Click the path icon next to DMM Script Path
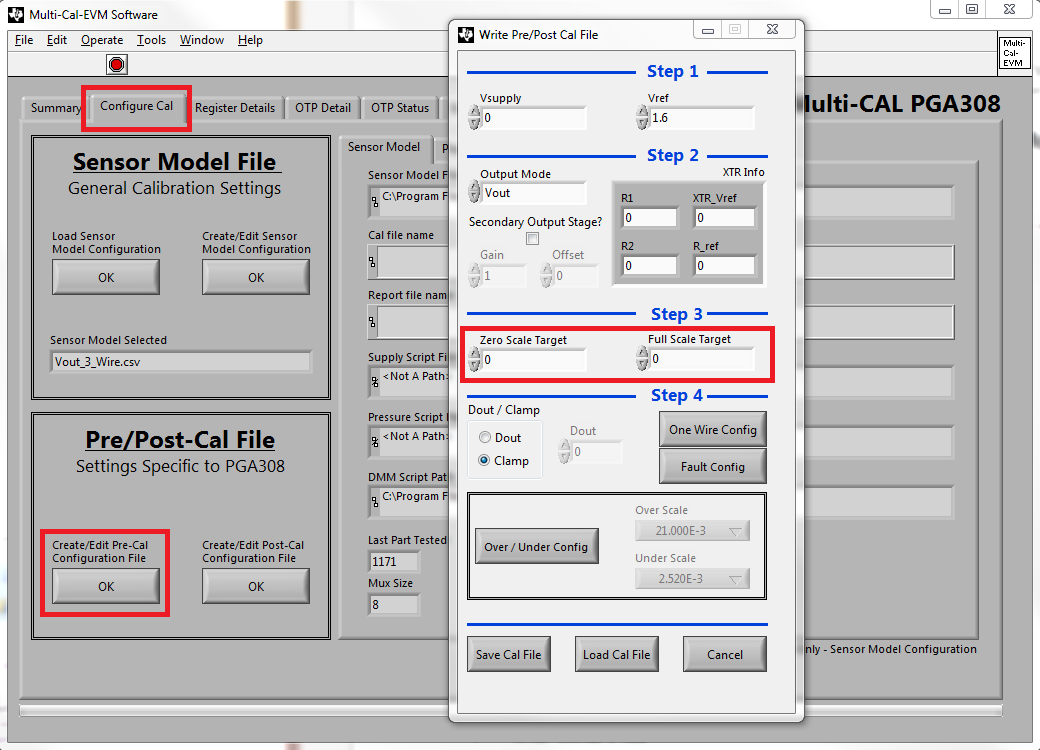The height and width of the screenshot is (750, 1040). 375,501
